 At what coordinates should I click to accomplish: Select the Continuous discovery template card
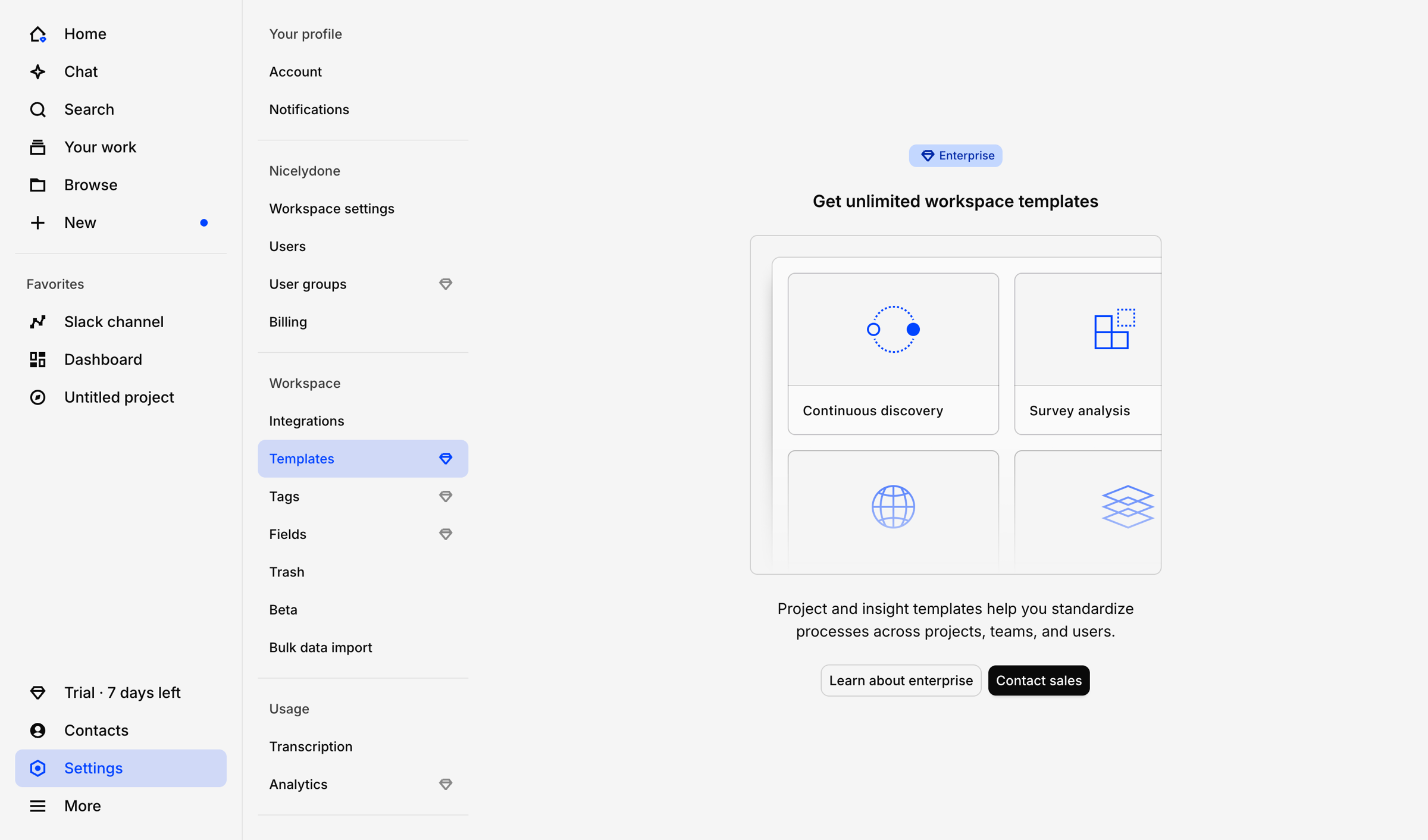[x=893, y=354]
